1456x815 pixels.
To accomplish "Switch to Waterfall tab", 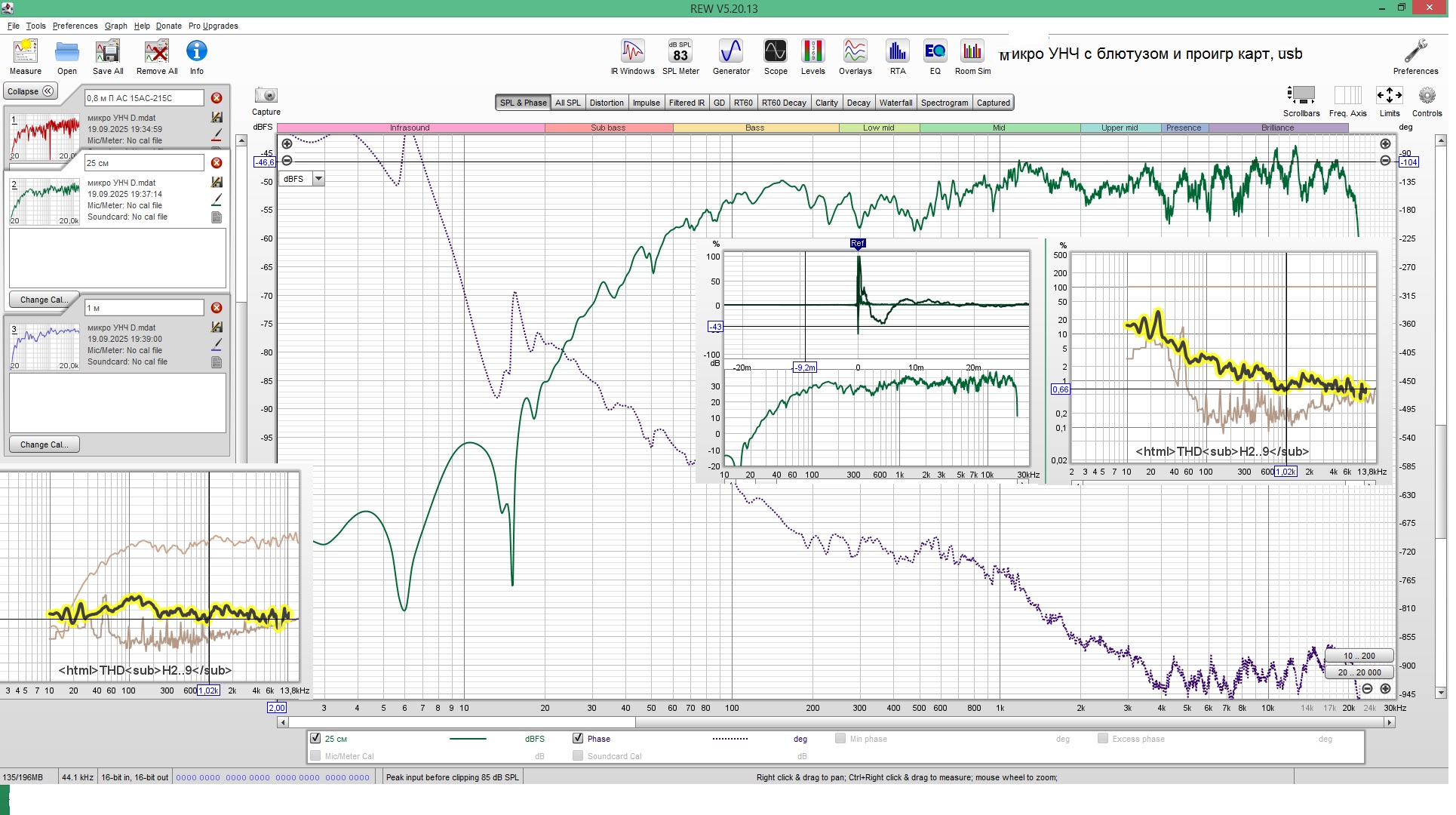I will [895, 103].
